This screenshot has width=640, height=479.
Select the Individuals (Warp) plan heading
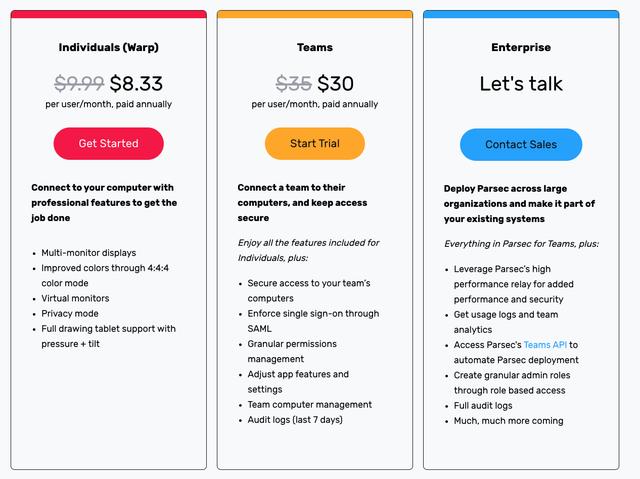click(108, 47)
